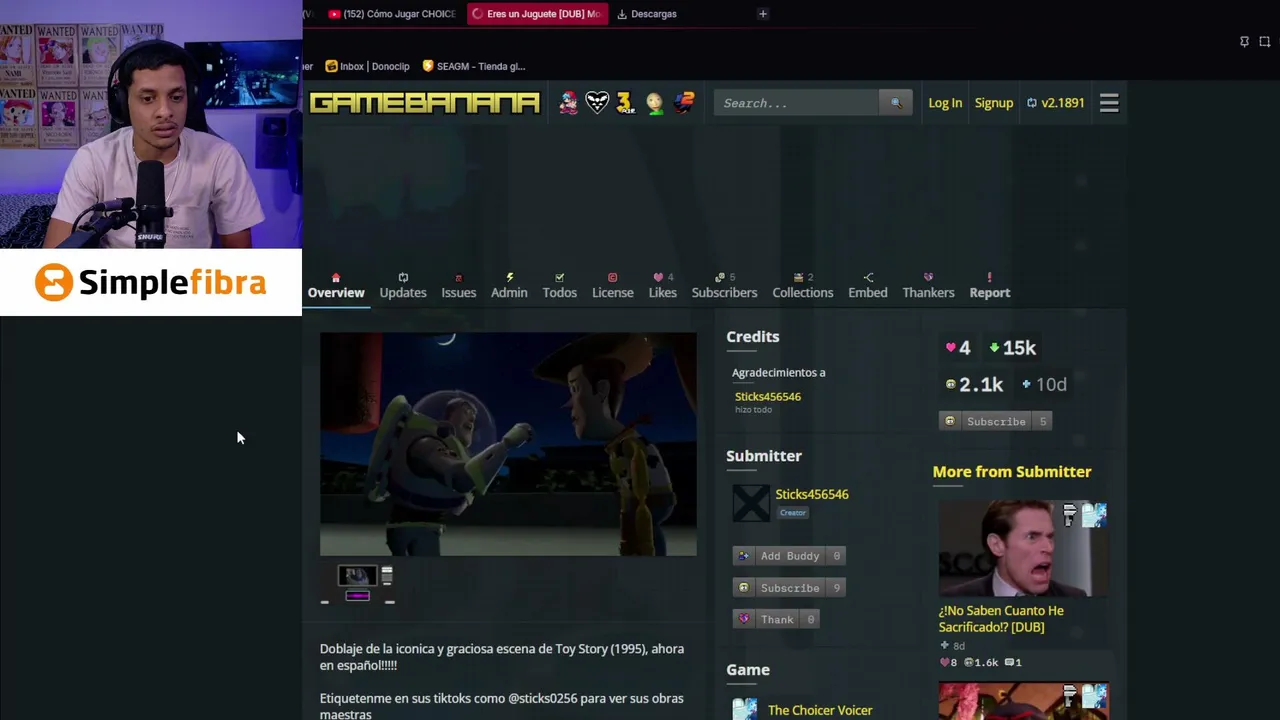This screenshot has width=1280, height=720.
Task: Open the Inbox | Donoclip bookmark
Action: tap(368, 66)
